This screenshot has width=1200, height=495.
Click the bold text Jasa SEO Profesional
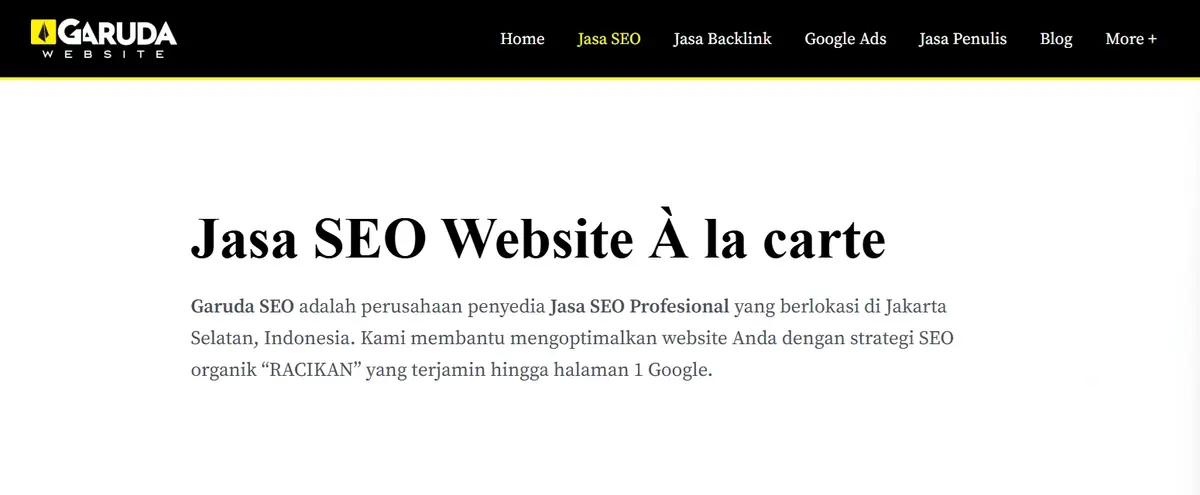pos(639,305)
